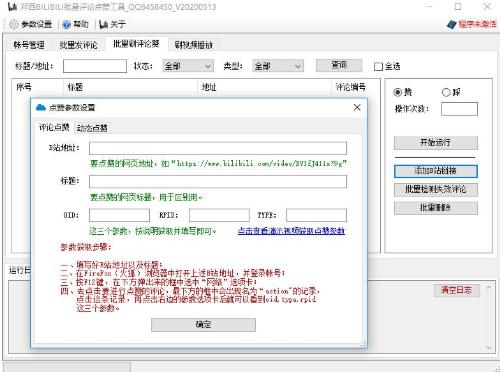Image resolution: width=500 pixels, height=372 pixels.
Task: Click the 批量删除 button
Action: pyautogui.click(x=436, y=208)
